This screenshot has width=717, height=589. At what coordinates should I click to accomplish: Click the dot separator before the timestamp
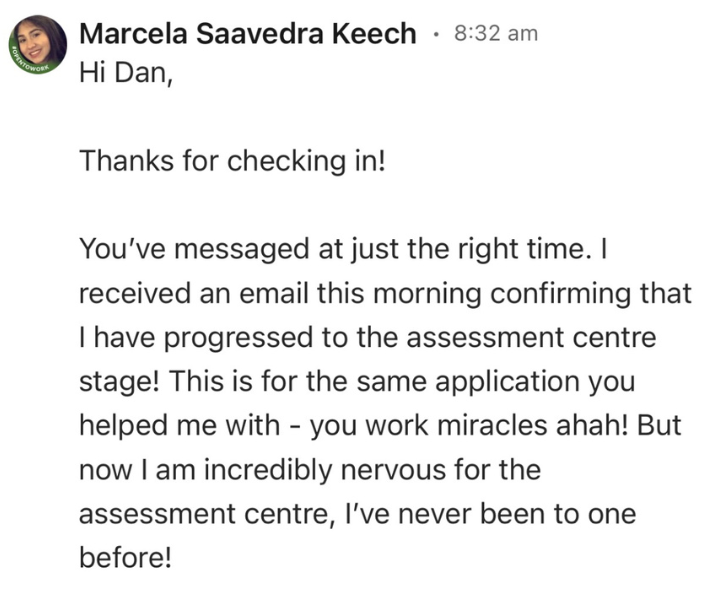[435, 33]
